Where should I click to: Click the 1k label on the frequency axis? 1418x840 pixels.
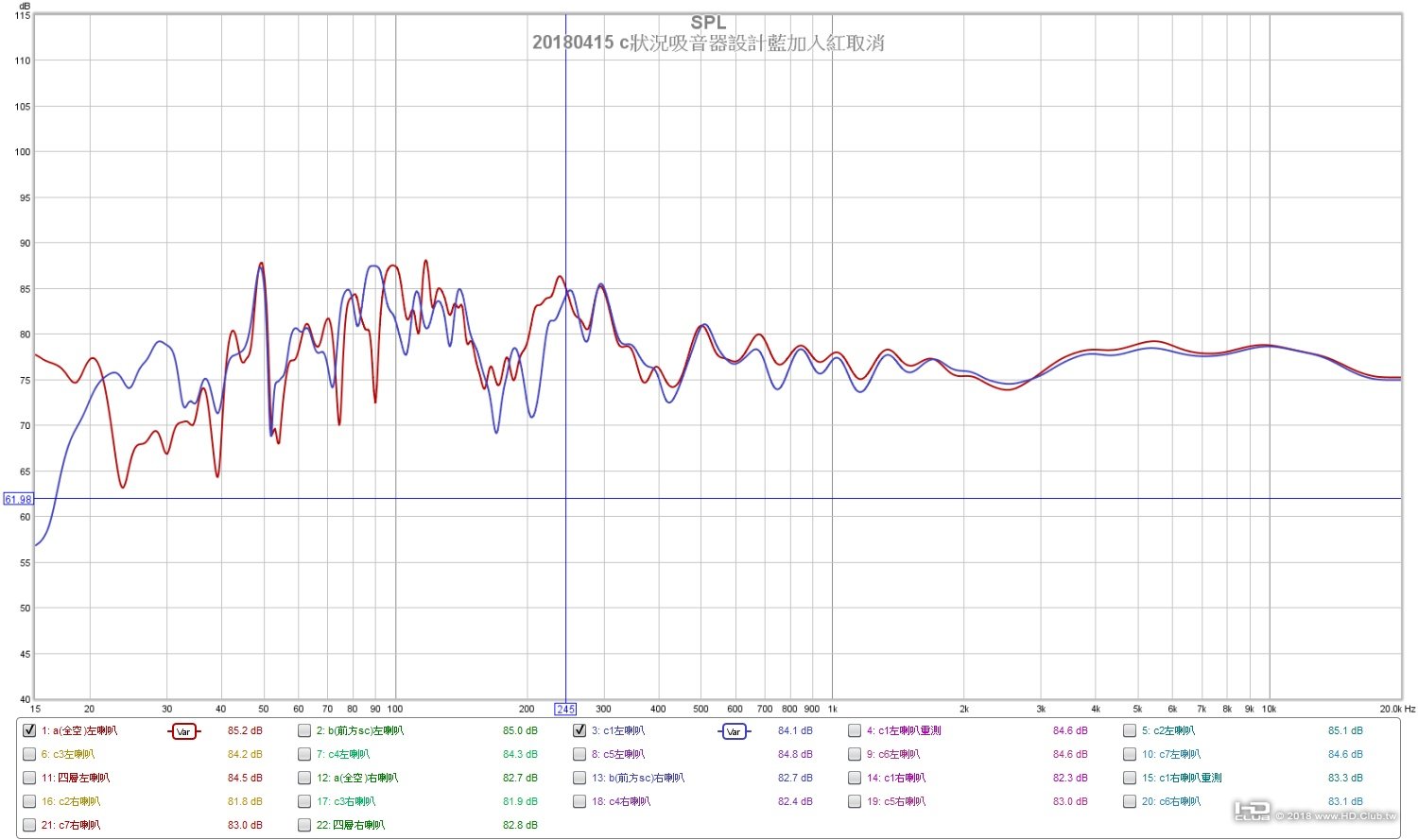pyautogui.click(x=833, y=709)
